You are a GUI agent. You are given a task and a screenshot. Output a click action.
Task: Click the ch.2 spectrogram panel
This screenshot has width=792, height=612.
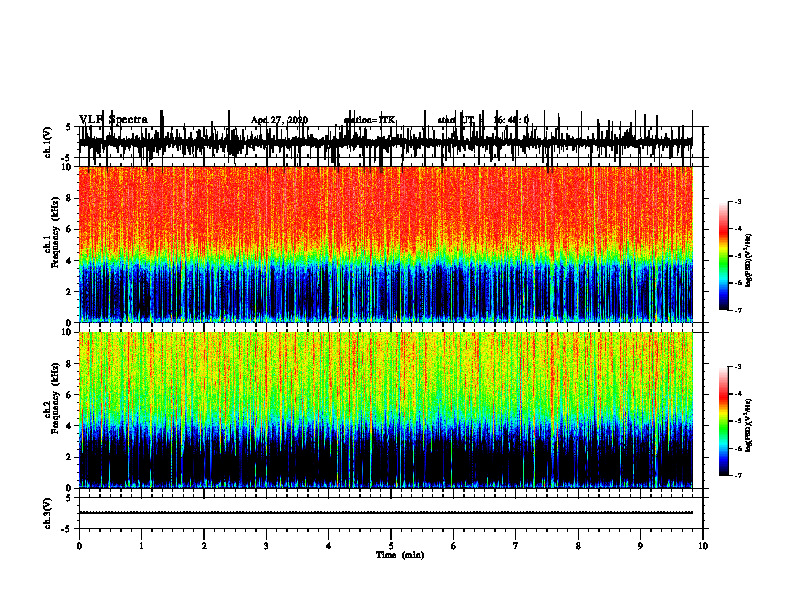[x=386, y=410]
